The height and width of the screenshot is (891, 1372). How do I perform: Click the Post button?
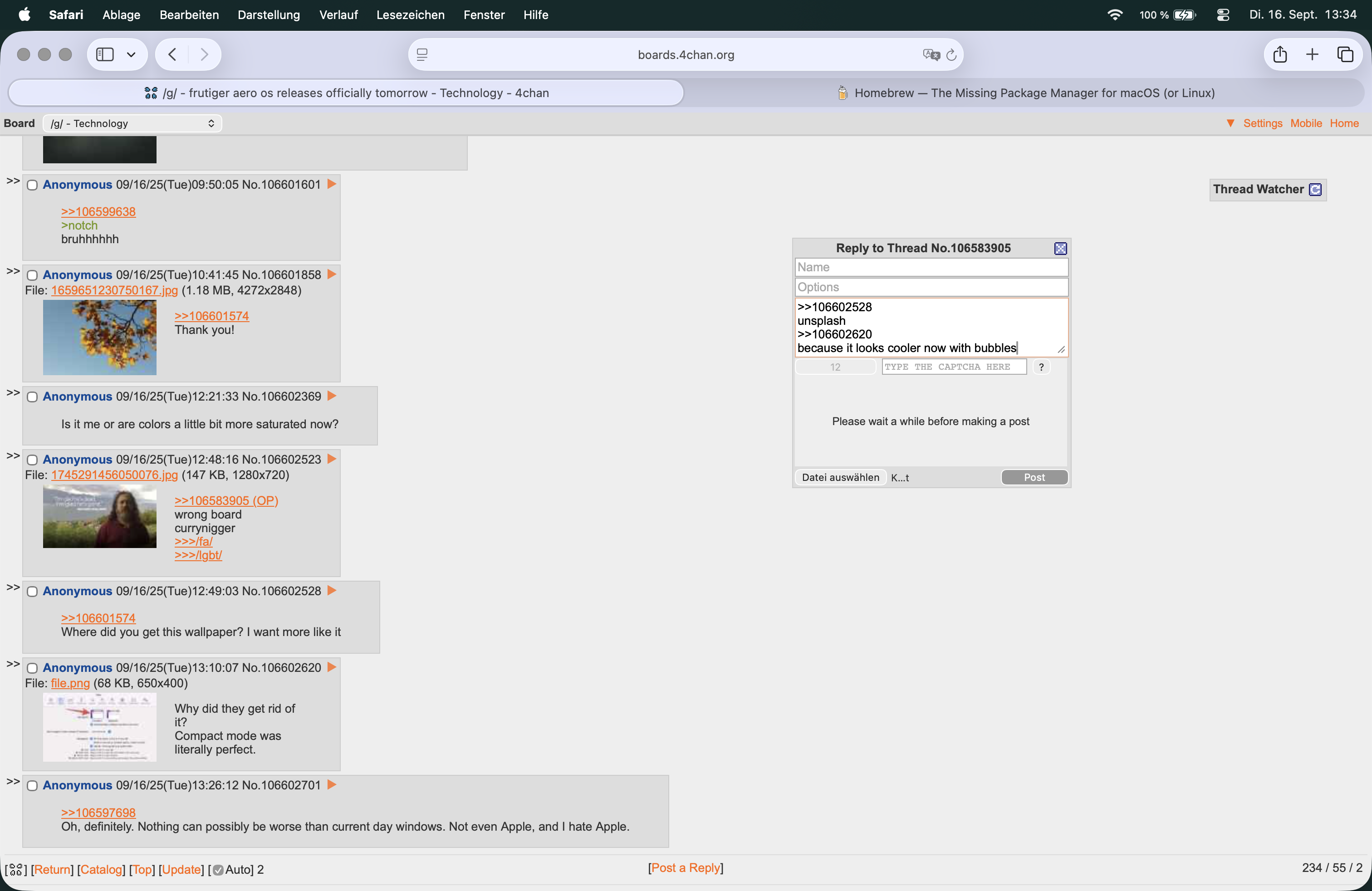(1034, 477)
